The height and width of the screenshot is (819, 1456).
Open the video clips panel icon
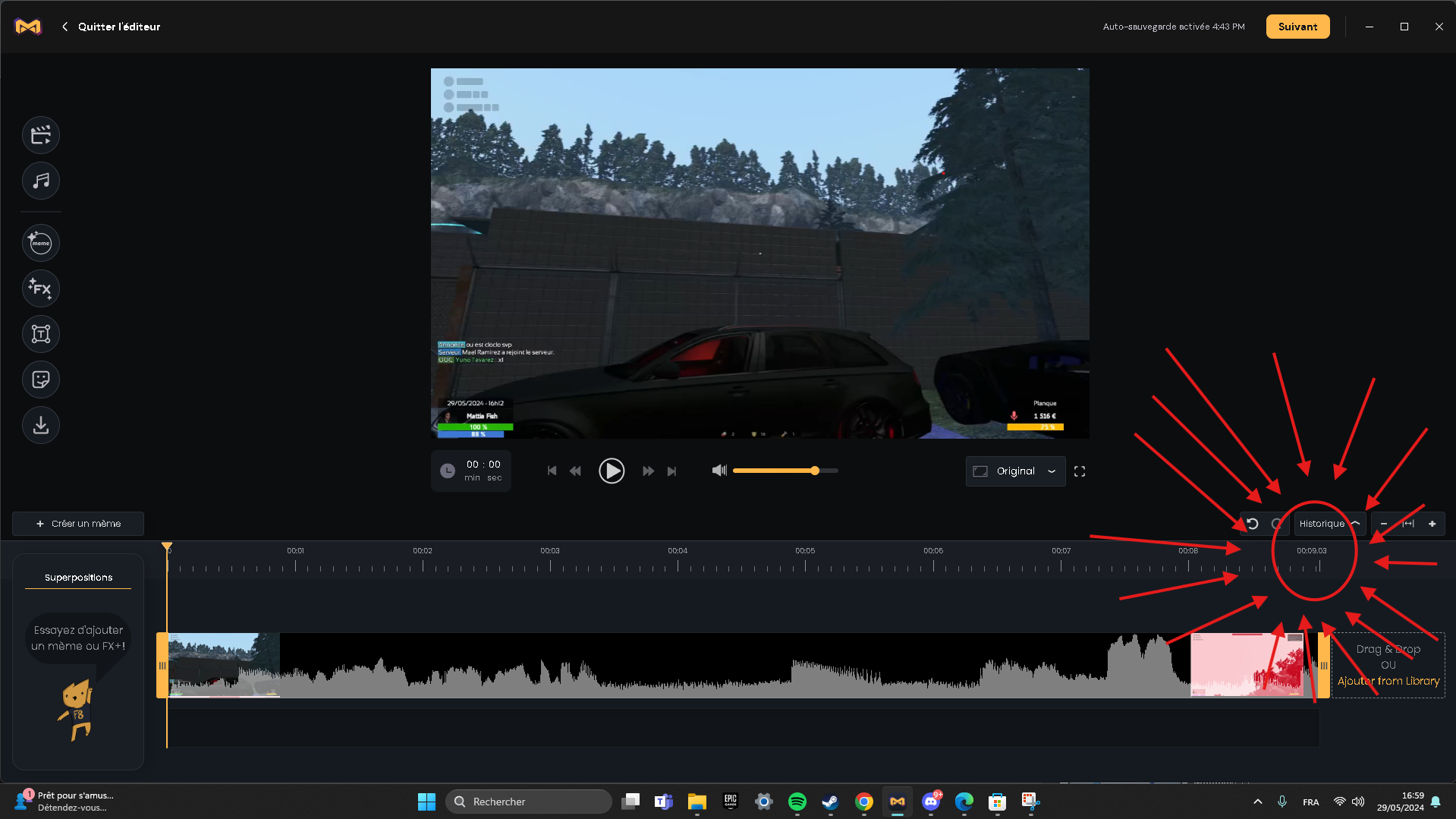(41, 136)
